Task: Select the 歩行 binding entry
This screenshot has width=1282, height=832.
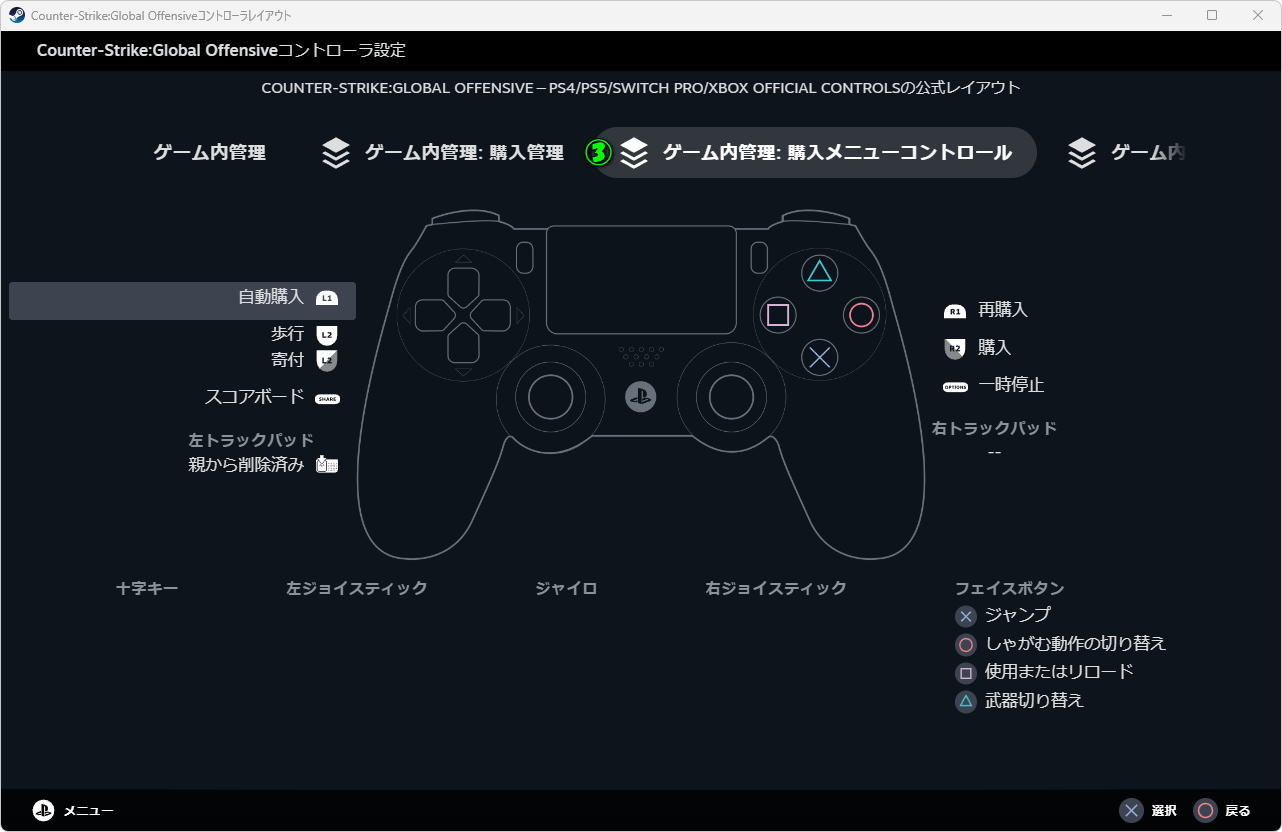Action: (288, 333)
